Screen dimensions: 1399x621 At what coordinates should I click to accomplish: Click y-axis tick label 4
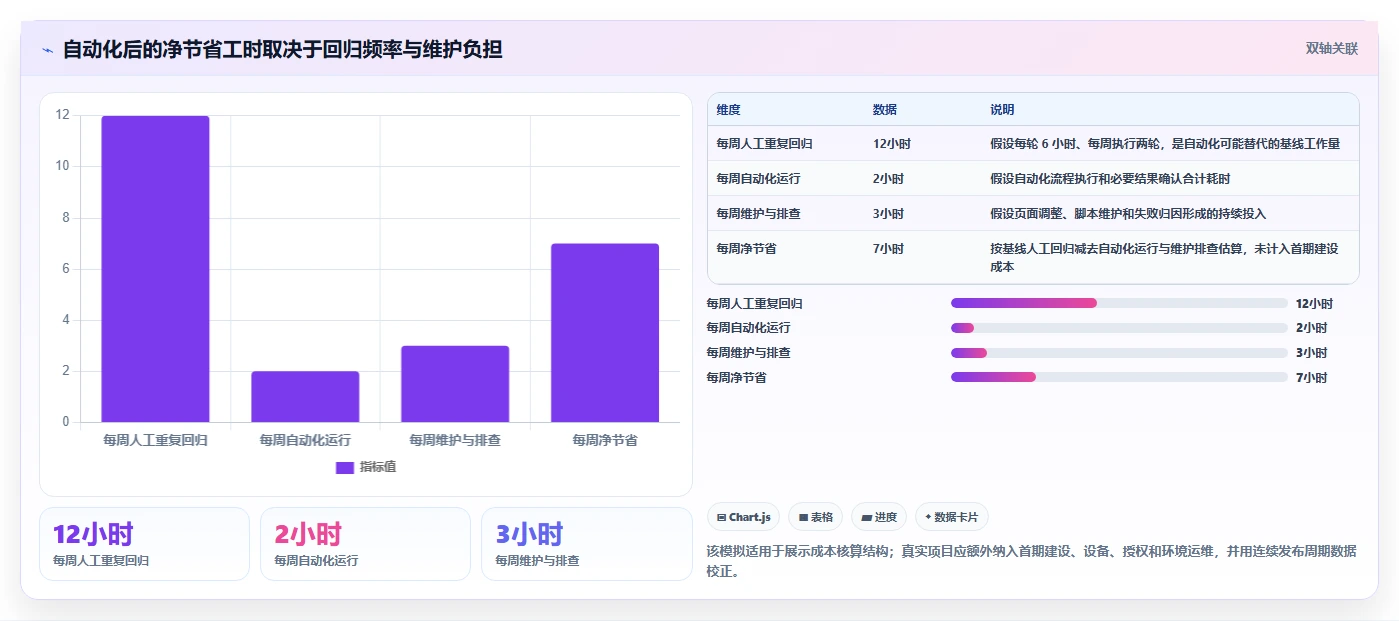pos(66,320)
